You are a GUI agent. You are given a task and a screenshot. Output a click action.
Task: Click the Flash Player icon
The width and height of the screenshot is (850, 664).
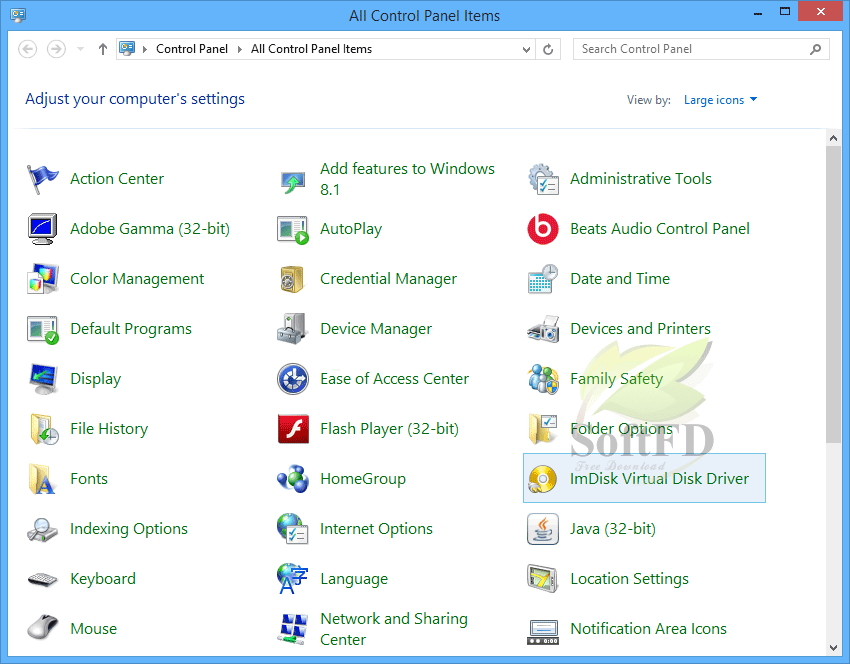coord(293,429)
